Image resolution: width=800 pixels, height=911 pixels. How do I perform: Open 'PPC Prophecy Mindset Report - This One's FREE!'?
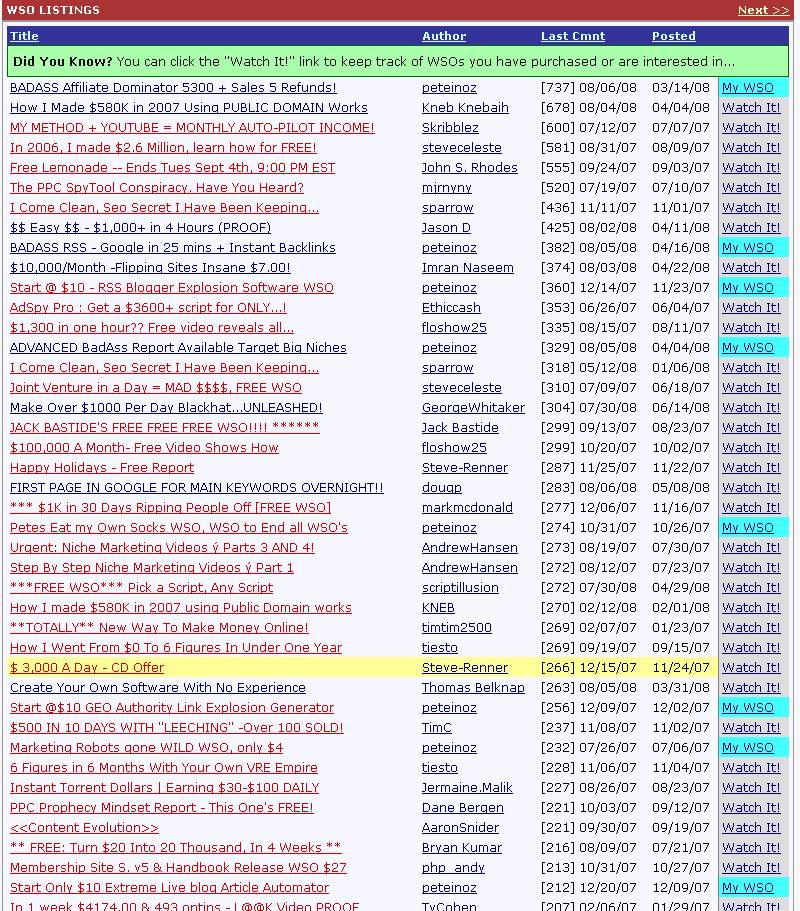[162, 808]
